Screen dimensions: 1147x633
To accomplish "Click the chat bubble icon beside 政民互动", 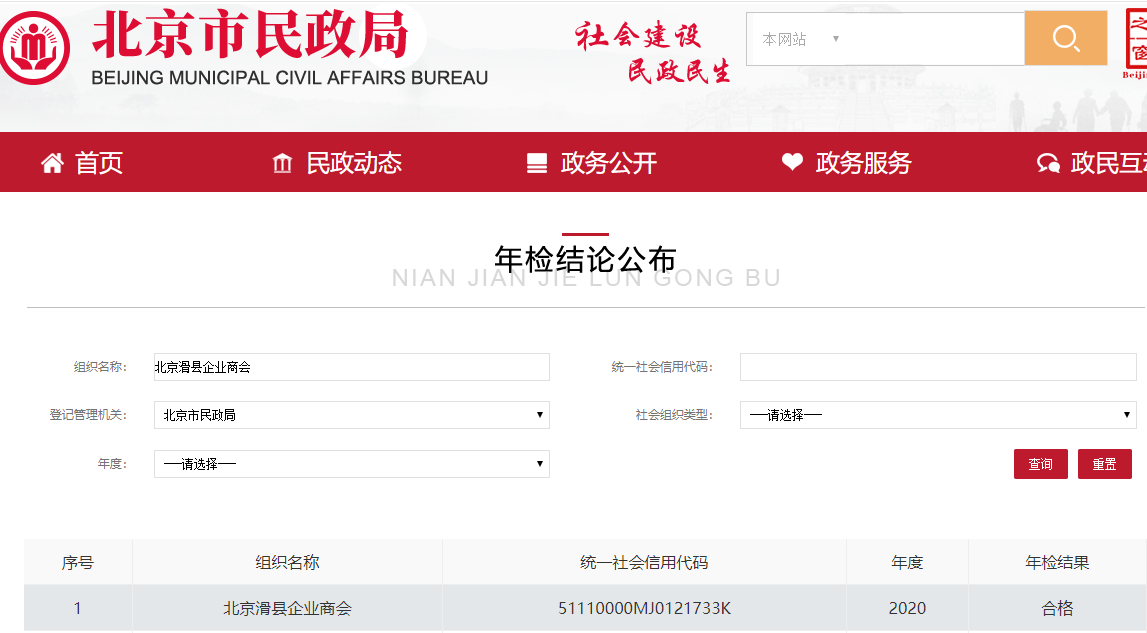I will (1048, 162).
